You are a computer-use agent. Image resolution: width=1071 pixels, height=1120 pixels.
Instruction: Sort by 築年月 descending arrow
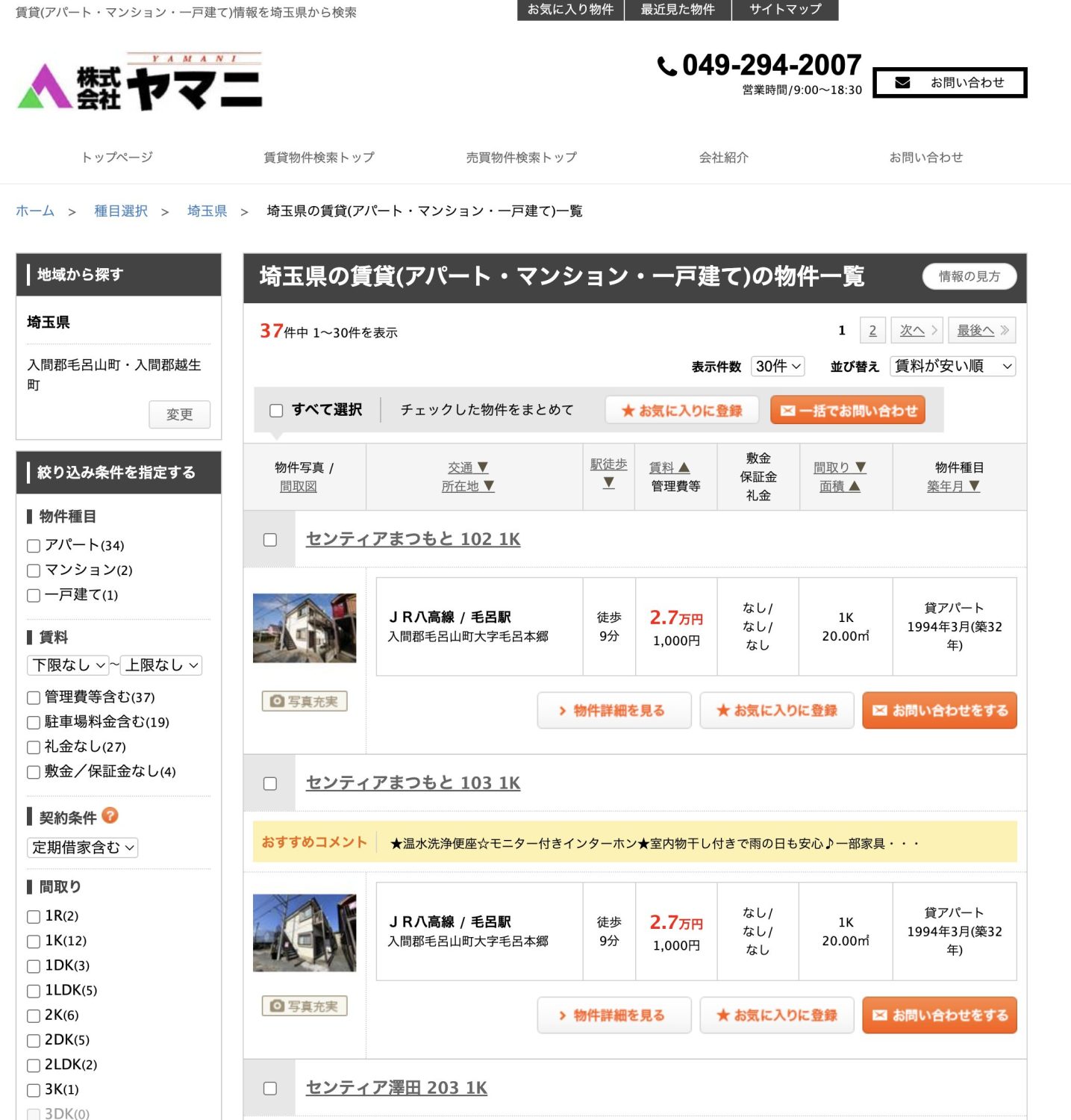[x=974, y=486]
